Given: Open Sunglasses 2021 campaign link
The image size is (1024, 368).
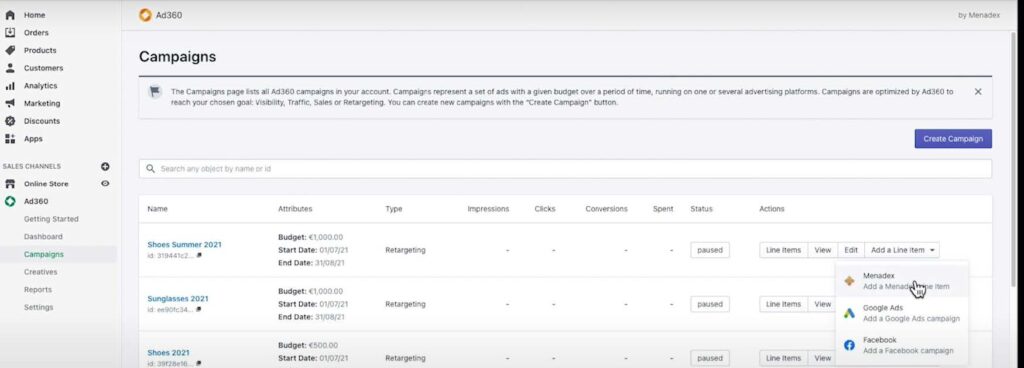Looking at the screenshot, I should point(178,299).
